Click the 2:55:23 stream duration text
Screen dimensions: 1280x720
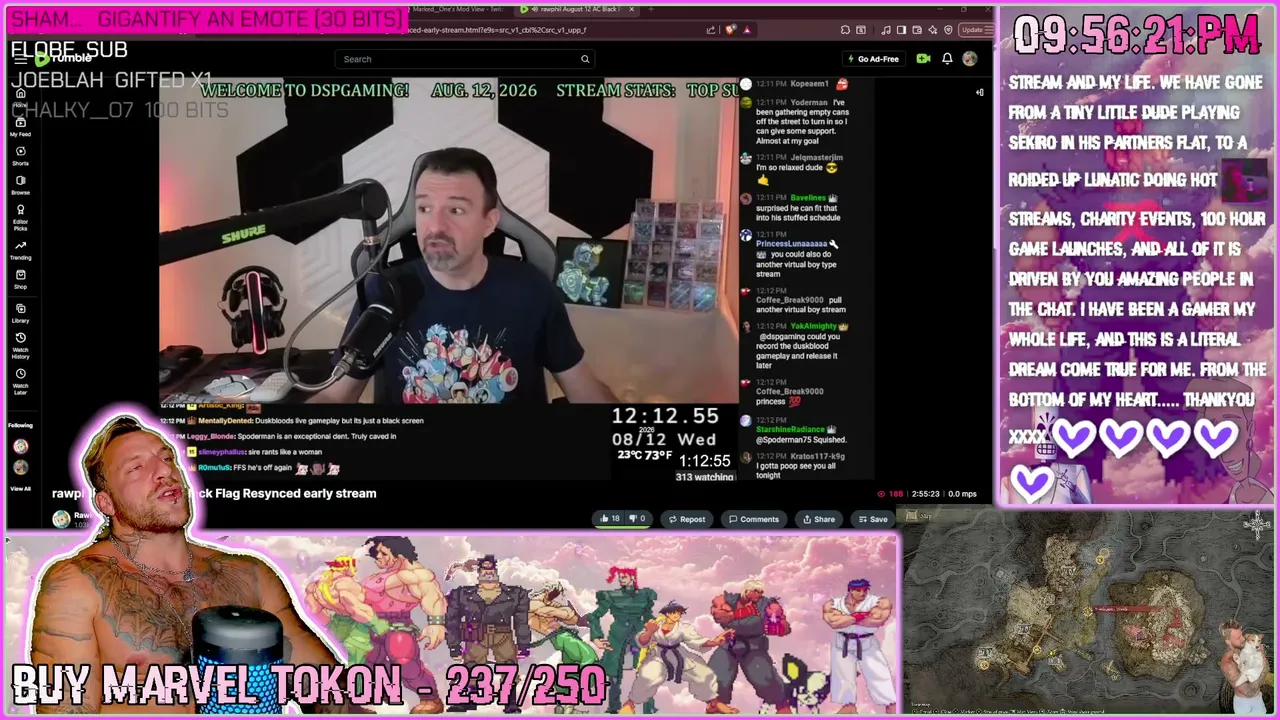(924, 494)
